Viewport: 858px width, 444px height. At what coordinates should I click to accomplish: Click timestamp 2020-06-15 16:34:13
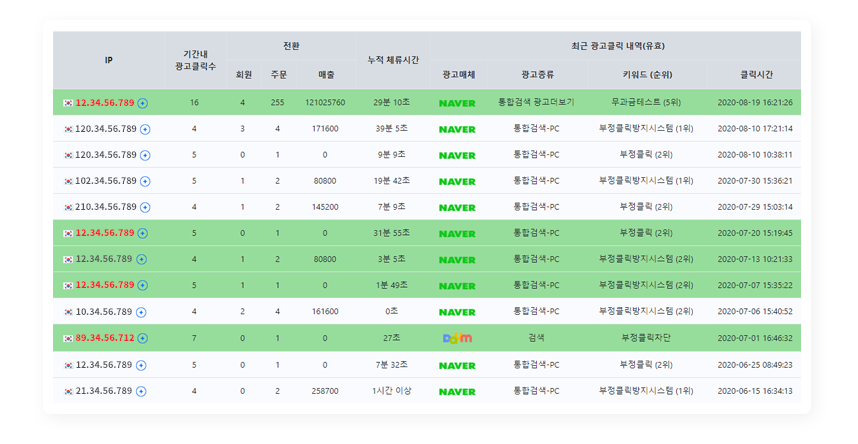pyautogui.click(x=755, y=391)
